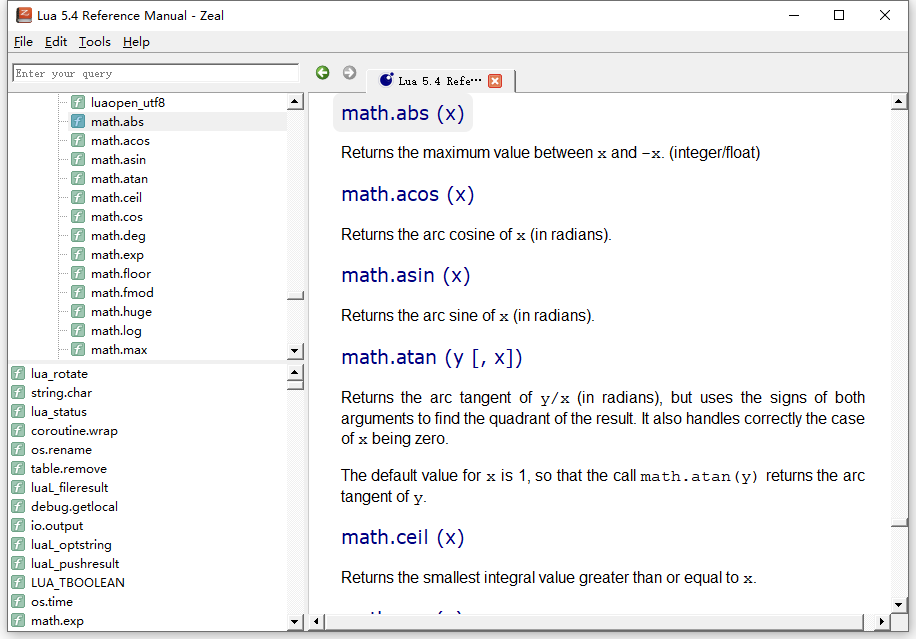
Task: Click the function icon beside math.abs
Action: tap(78, 121)
